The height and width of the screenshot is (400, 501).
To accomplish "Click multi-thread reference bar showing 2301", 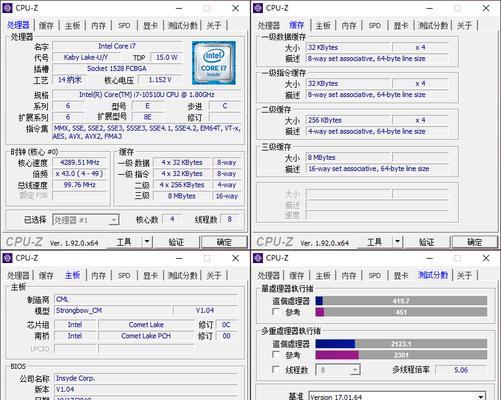I will click(401, 355).
